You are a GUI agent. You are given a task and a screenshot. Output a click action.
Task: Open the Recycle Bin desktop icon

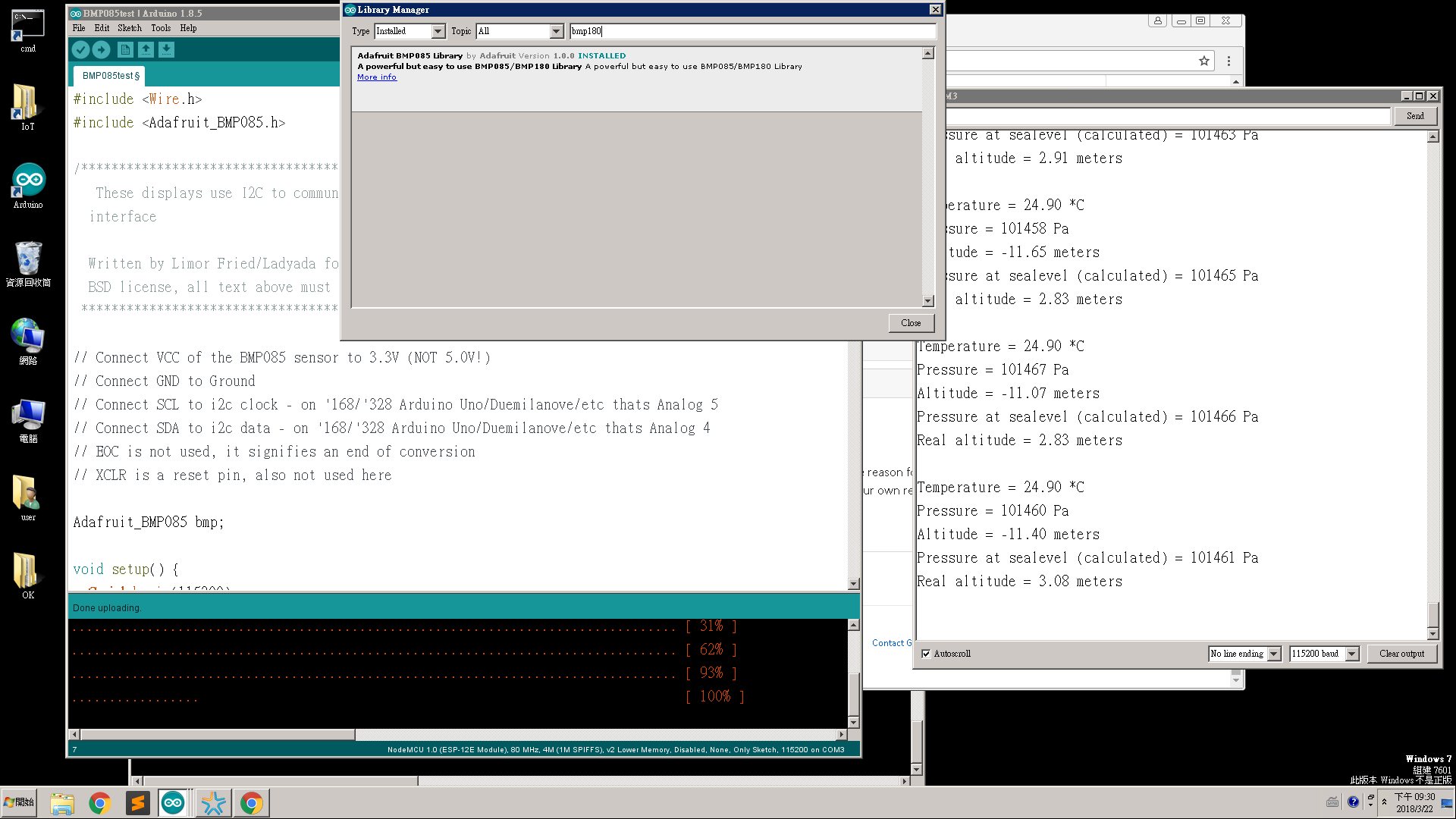[x=28, y=264]
